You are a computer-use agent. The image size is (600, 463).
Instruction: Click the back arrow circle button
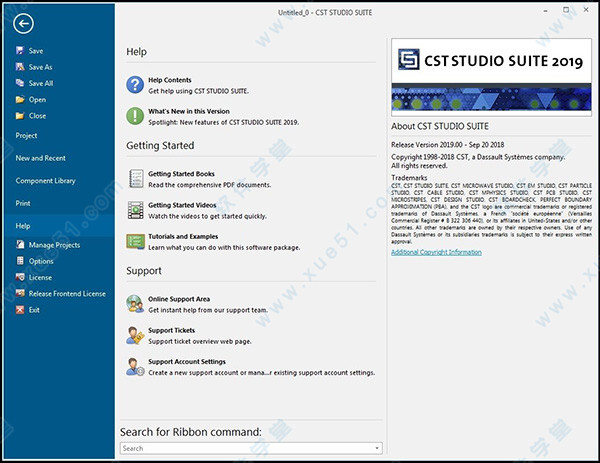23,24
